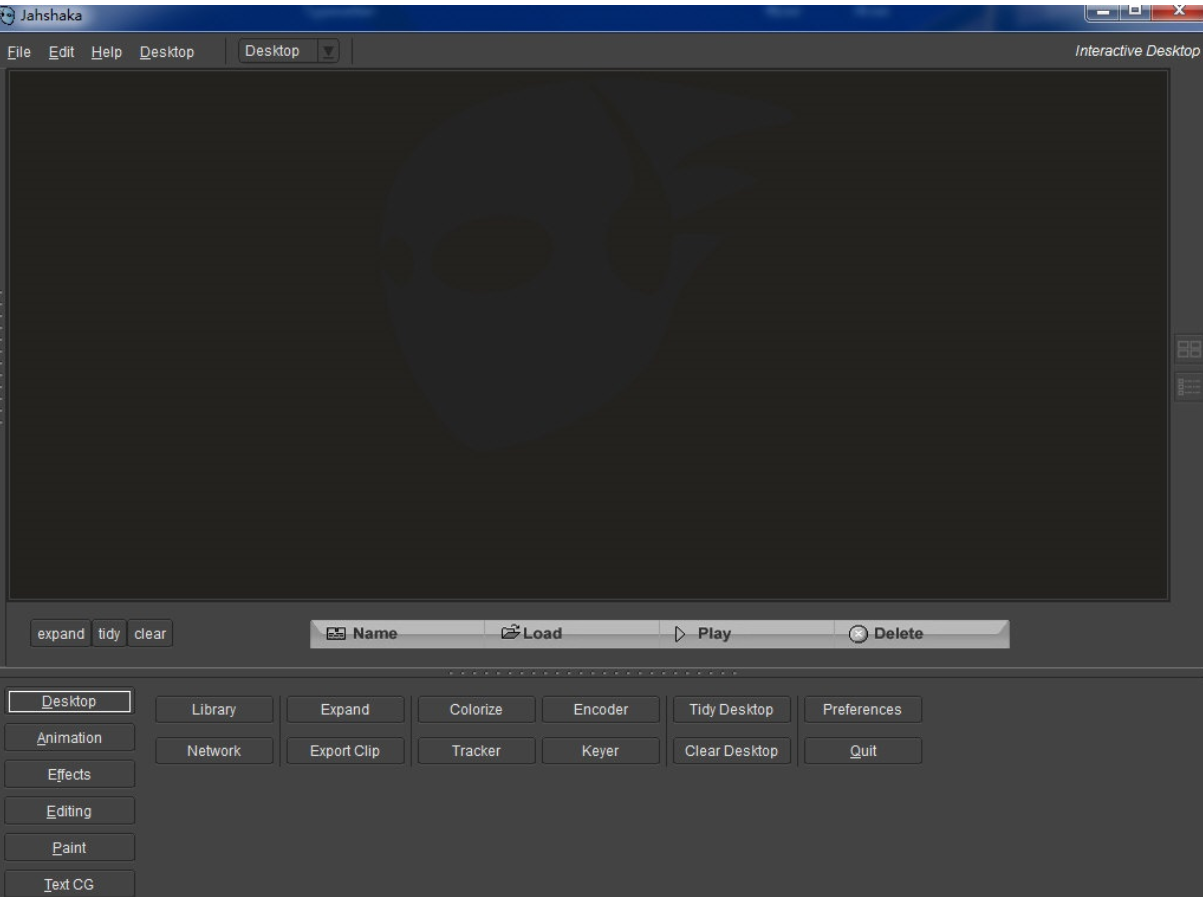The image size is (1203, 897).
Task: Select the Paint module tab
Action: (x=69, y=848)
